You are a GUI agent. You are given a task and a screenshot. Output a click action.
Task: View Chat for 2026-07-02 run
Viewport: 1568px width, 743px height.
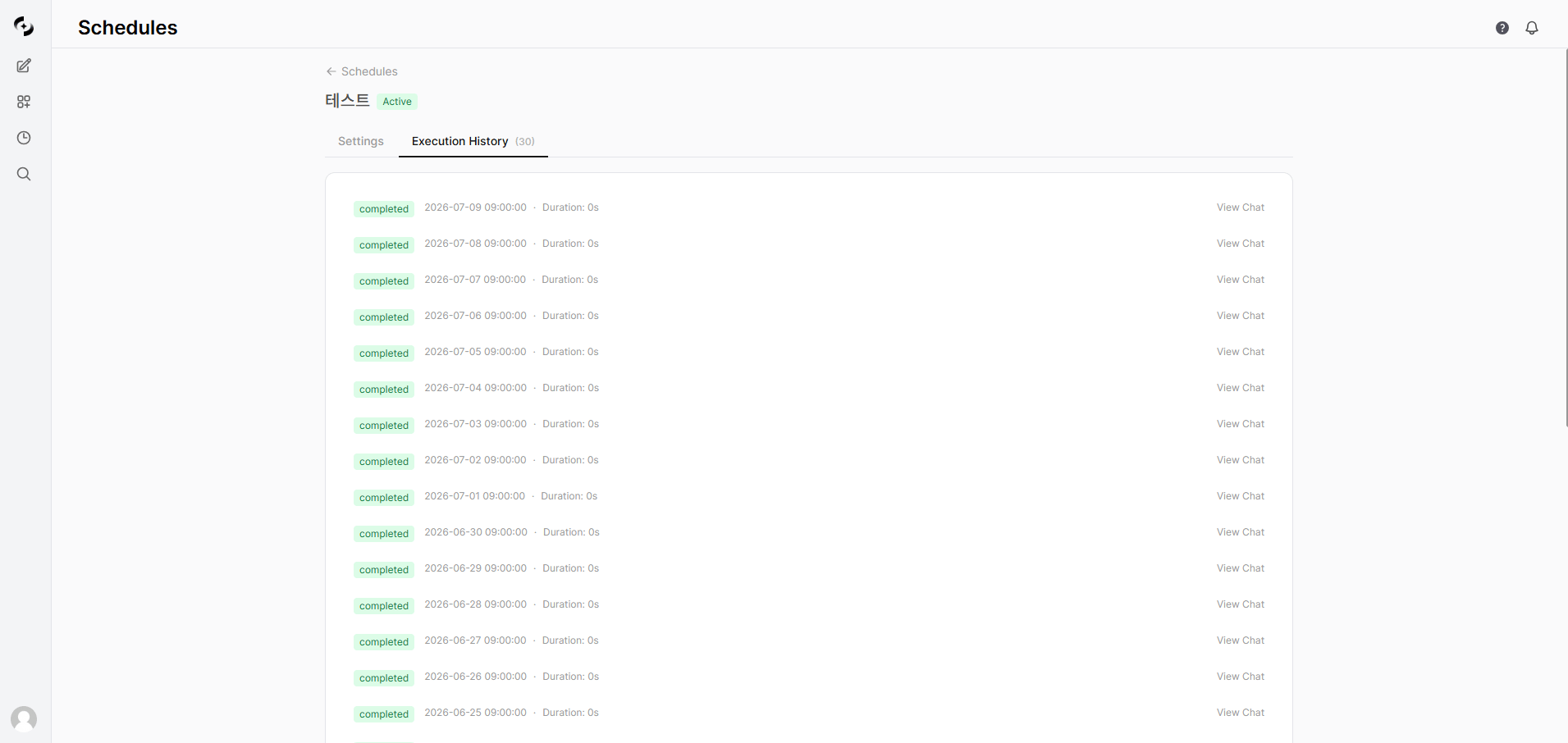click(x=1241, y=460)
